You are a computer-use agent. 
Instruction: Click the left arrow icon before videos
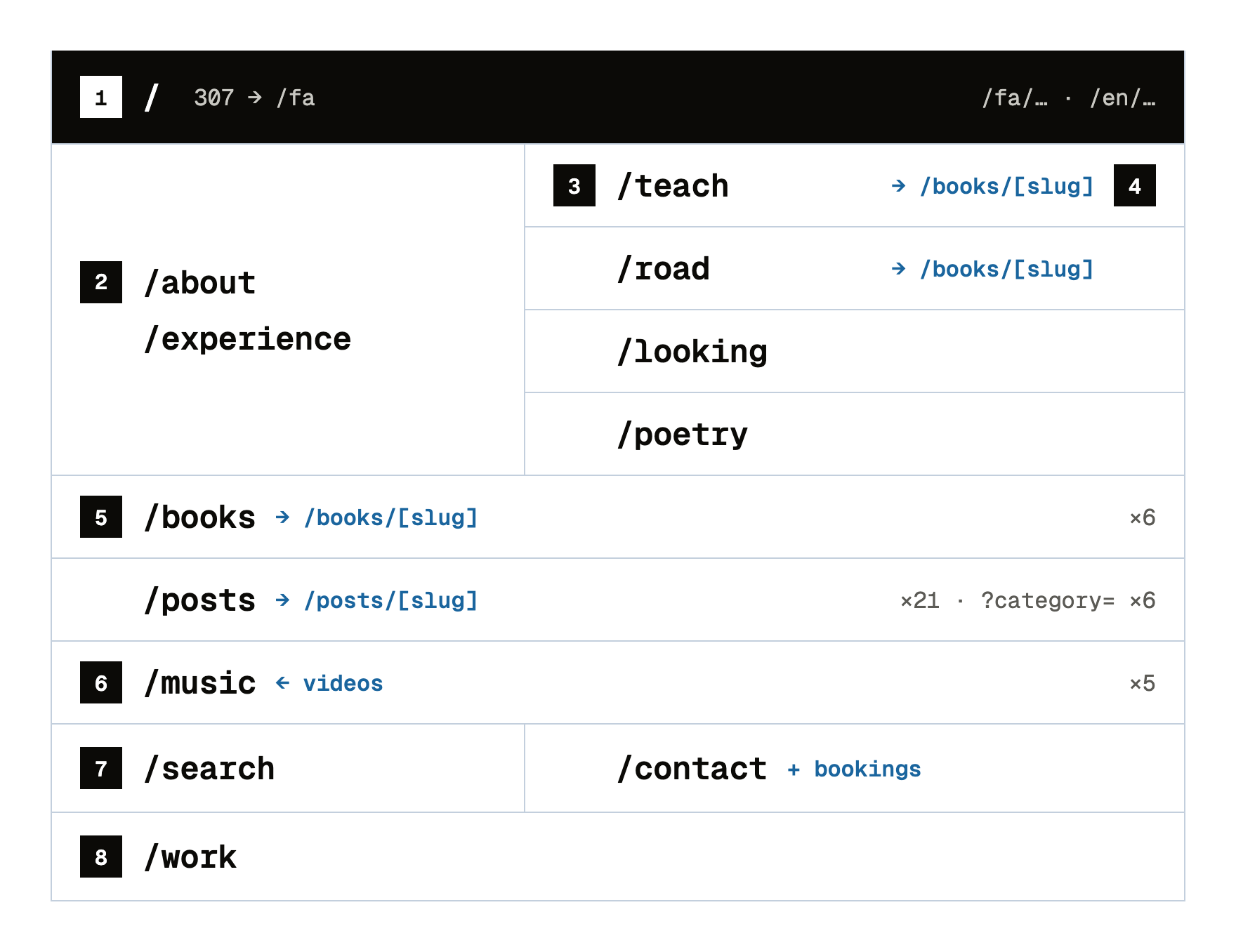tap(282, 683)
